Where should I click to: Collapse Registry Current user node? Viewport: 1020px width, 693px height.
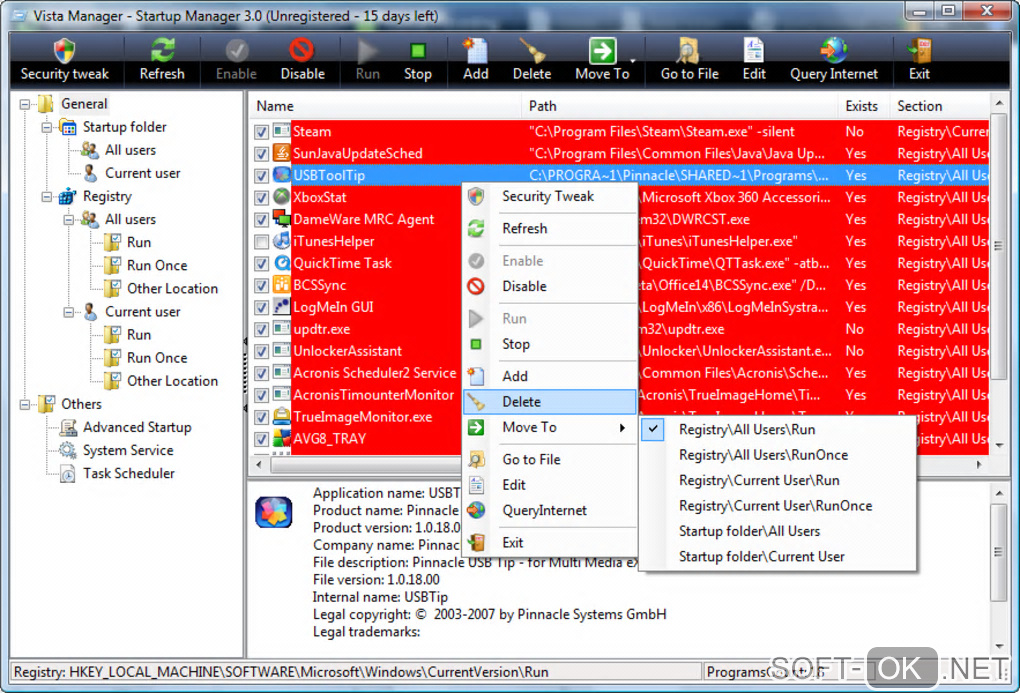coord(69,312)
